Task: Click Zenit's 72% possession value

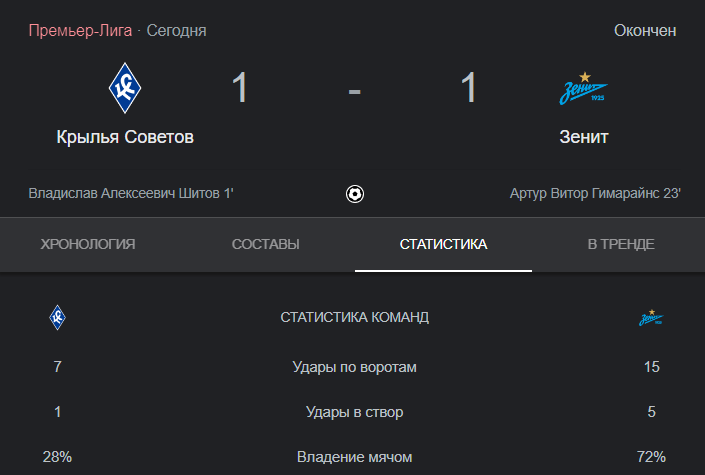Action: [x=651, y=457]
